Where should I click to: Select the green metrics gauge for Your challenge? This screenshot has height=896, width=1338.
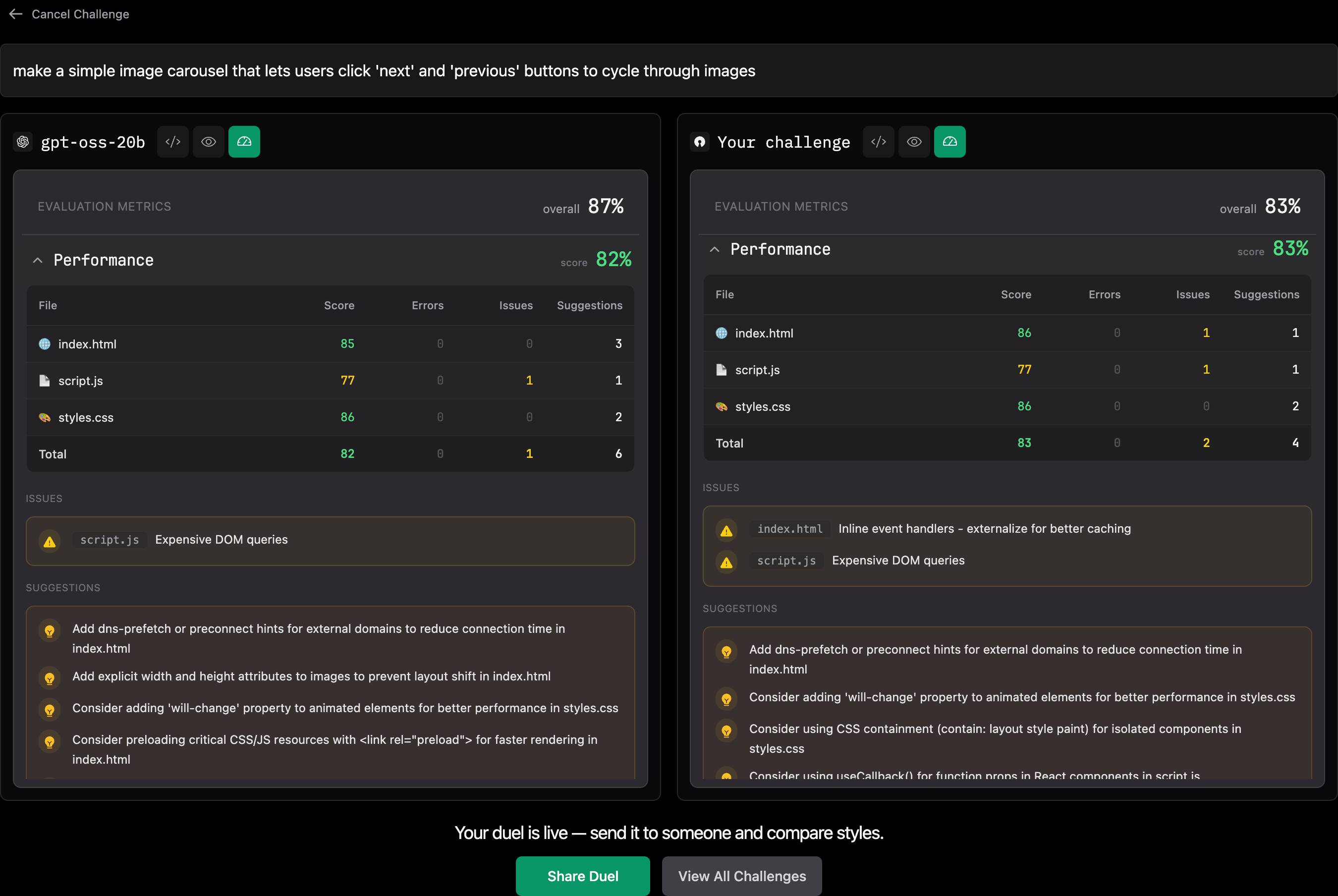coord(949,142)
